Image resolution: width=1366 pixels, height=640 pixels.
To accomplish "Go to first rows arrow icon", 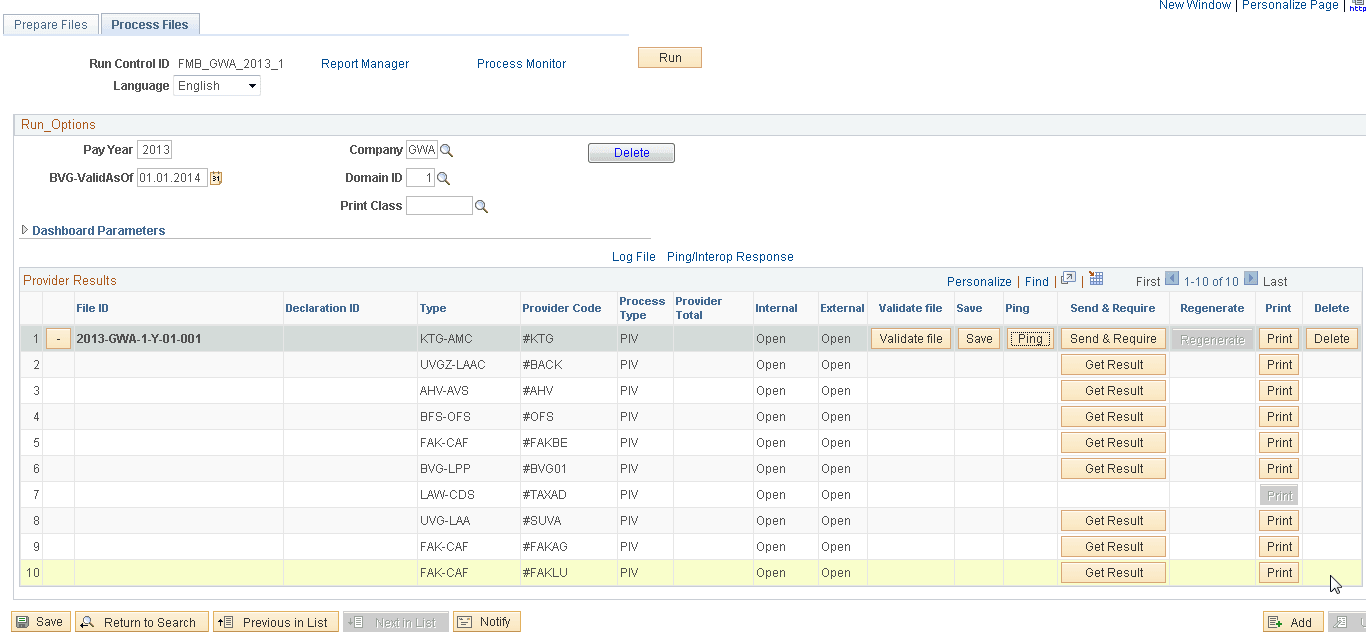I will 1172,280.
